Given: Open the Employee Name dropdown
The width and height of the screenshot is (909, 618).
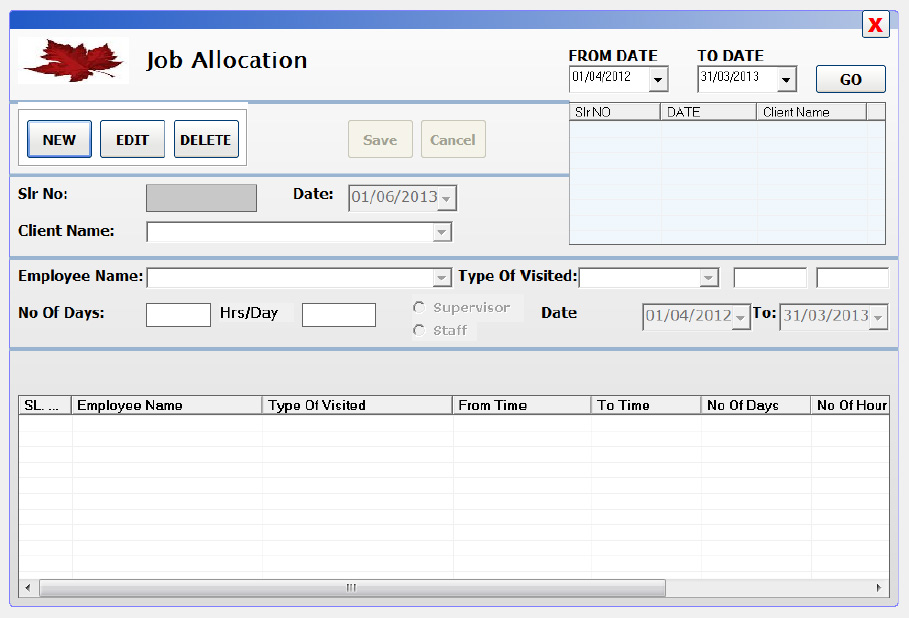Looking at the screenshot, I should tap(441, 277).
